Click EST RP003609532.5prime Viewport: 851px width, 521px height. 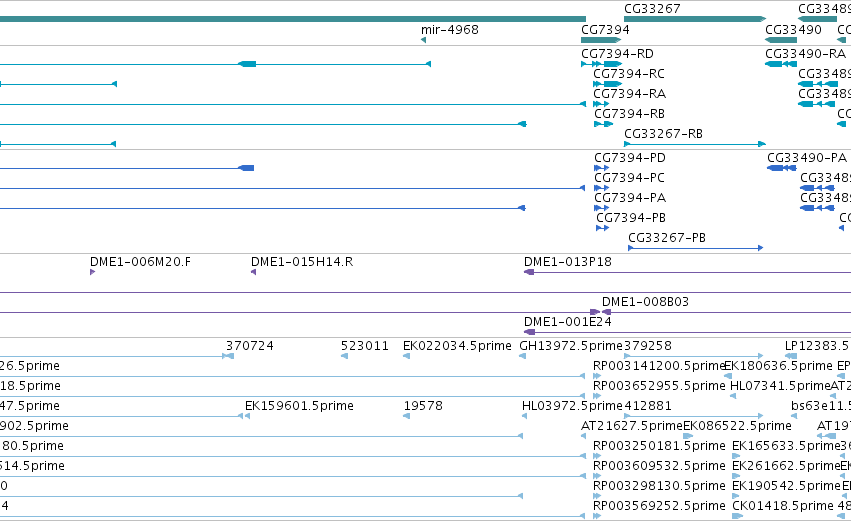coord(659,467)
